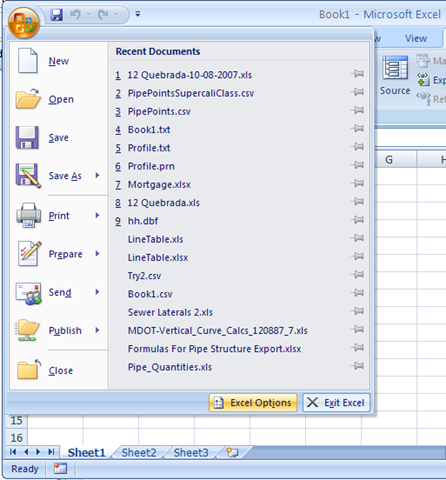Viewport: 446px width, 480px height.
Task: Pin Profile.txt to recent list
Action: pos(357,147)
